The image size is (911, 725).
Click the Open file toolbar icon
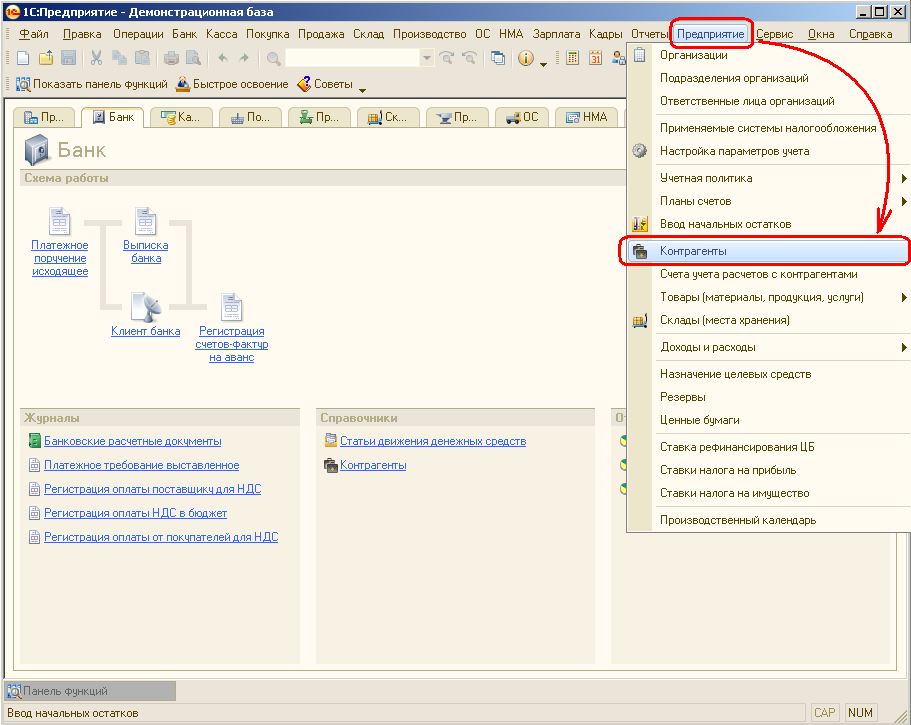pyautogui.click(x=46, y=59)
